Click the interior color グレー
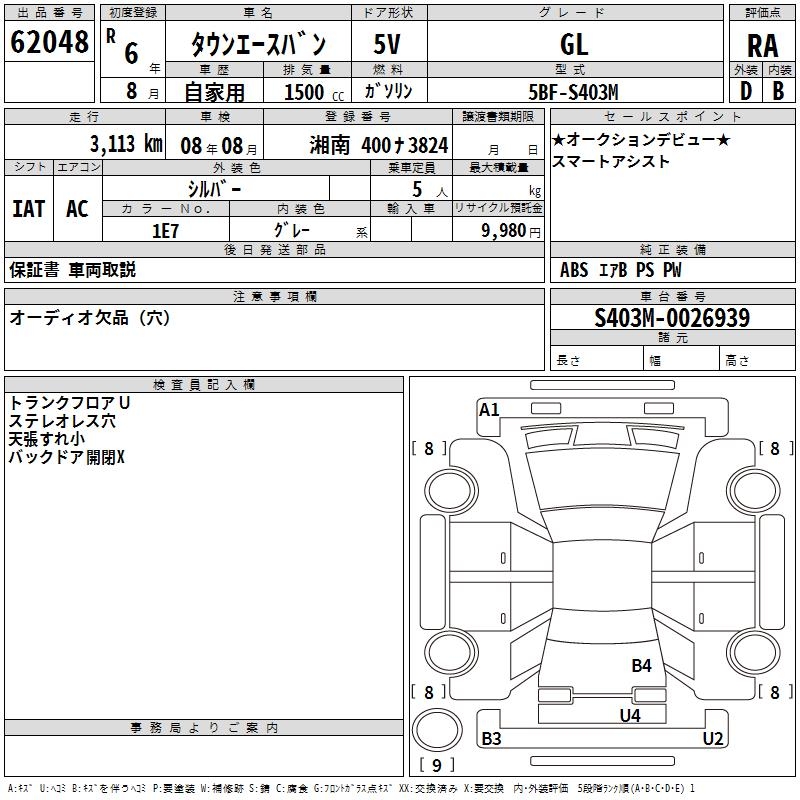The width and height of the screenshot is (800, 800). point(291,231)
